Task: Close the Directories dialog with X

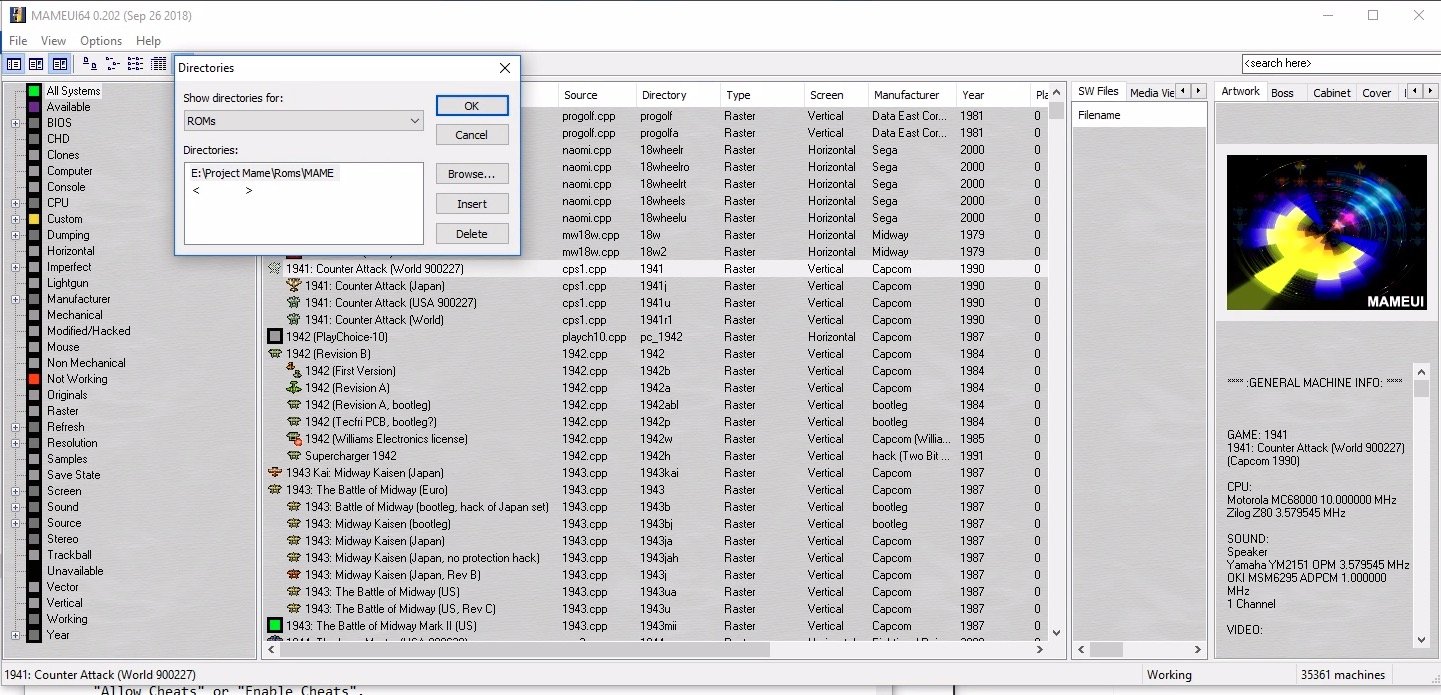Action: coord(504,68)
